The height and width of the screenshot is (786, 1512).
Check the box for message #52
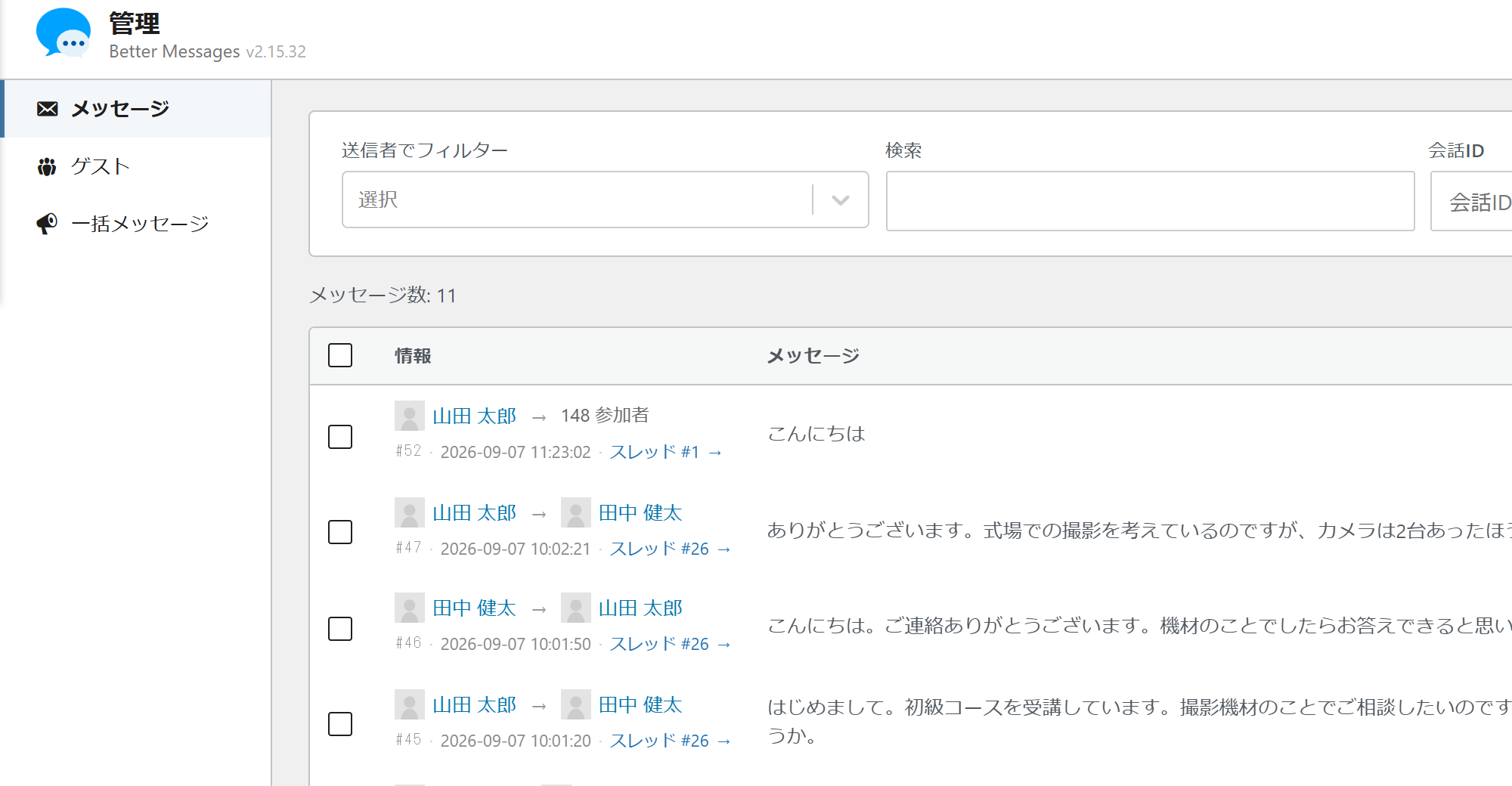click(x=340, y=437)
